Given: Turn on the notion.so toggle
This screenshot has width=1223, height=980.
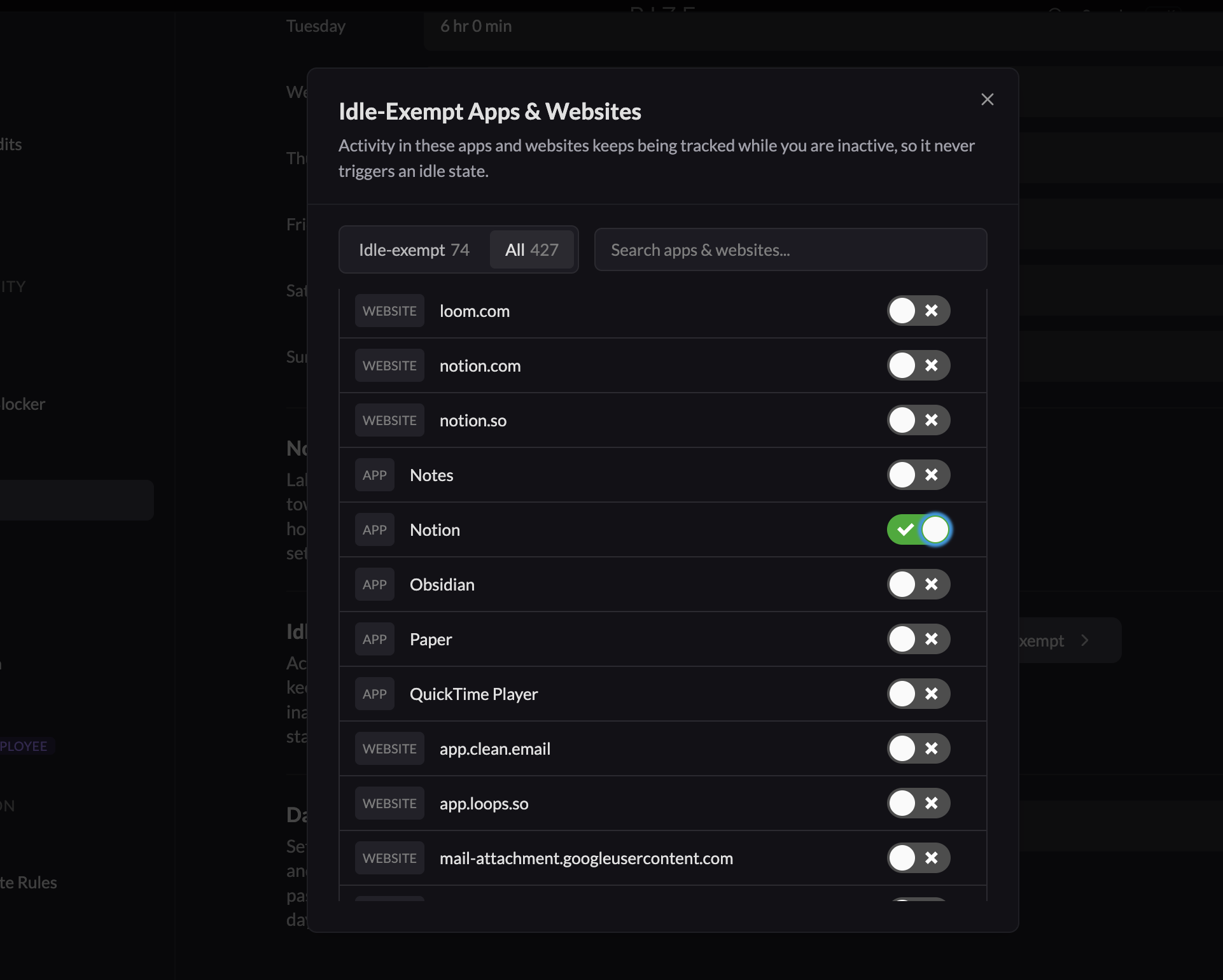Looking at the screenshot, I should 918,420.
